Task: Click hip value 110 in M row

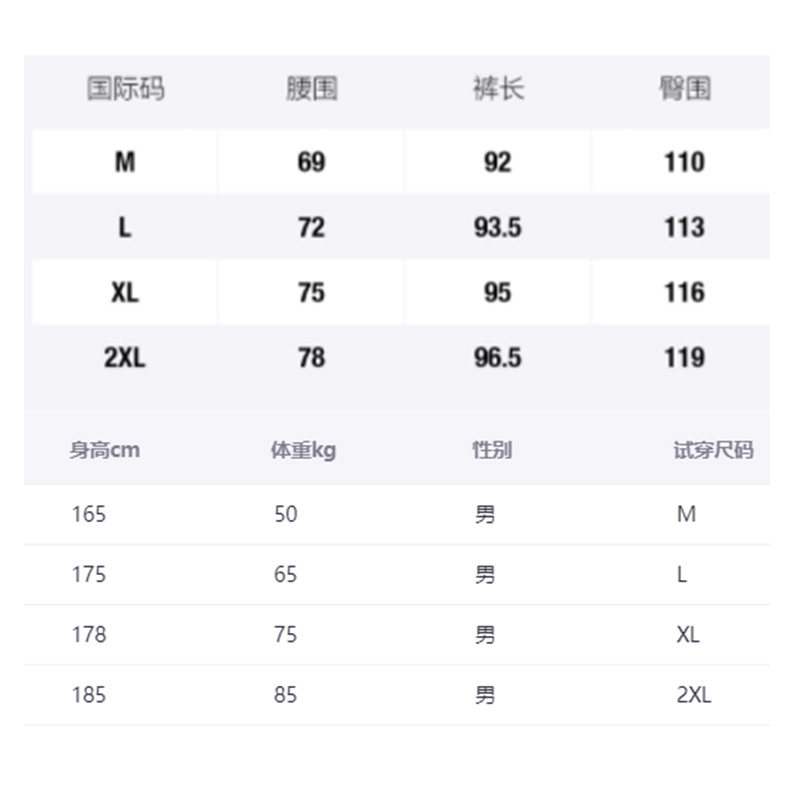Action: [x=684, y=162]
